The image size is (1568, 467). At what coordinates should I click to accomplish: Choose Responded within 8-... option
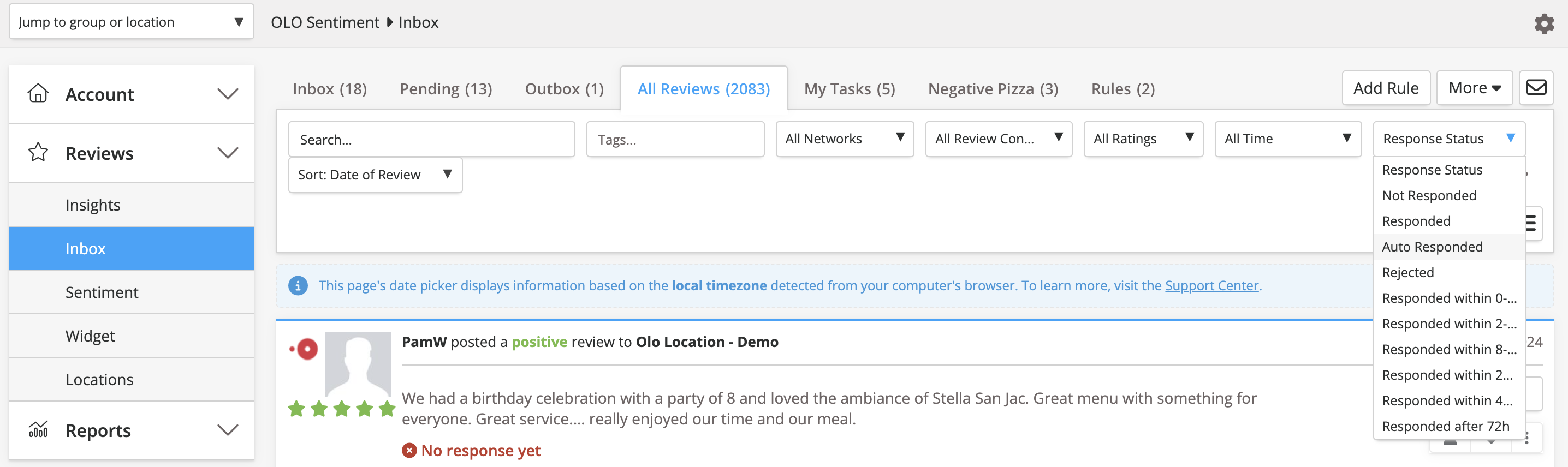pos(1448,349)
